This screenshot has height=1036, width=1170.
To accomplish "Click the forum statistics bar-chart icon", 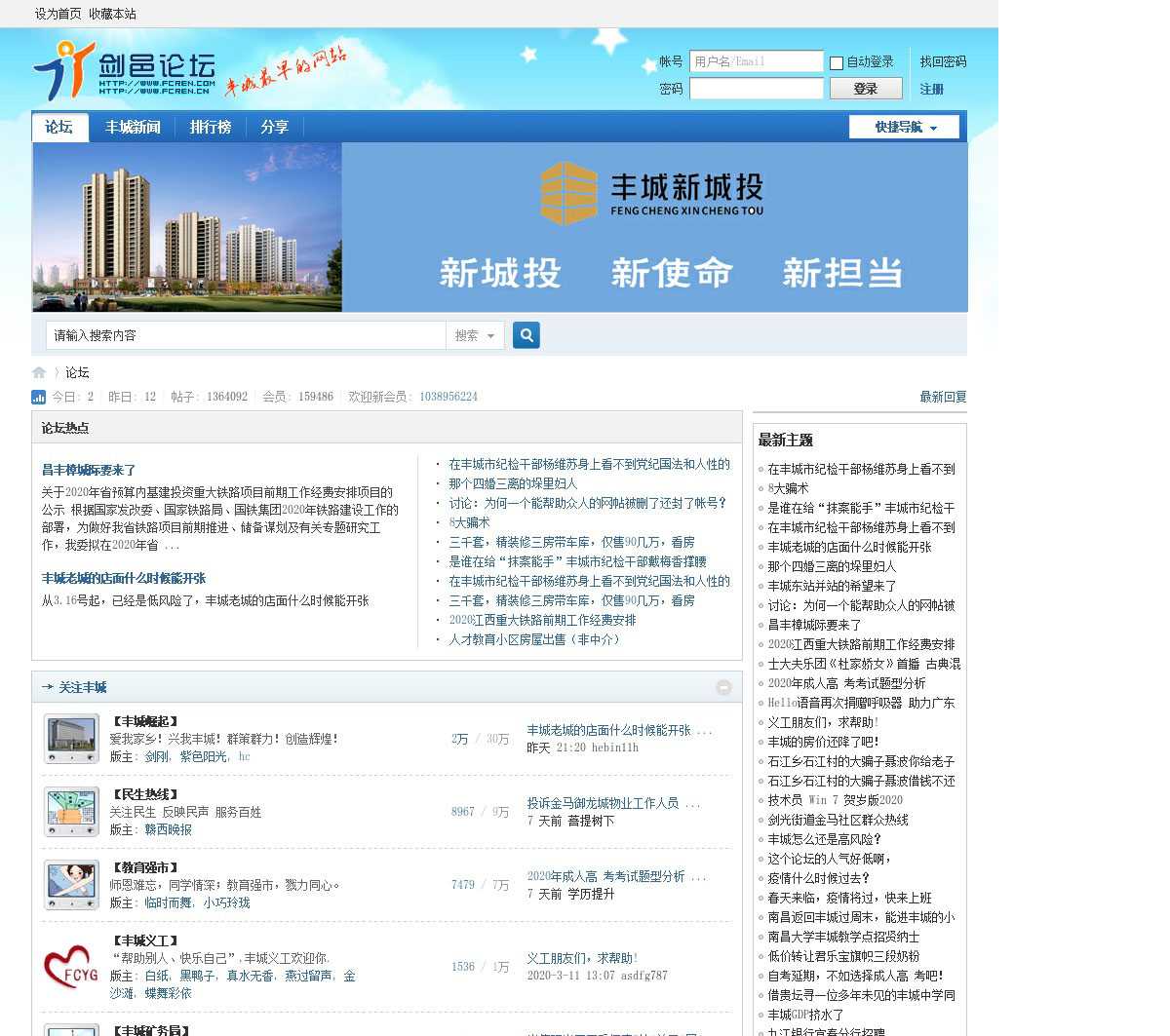I will (39, 397).
